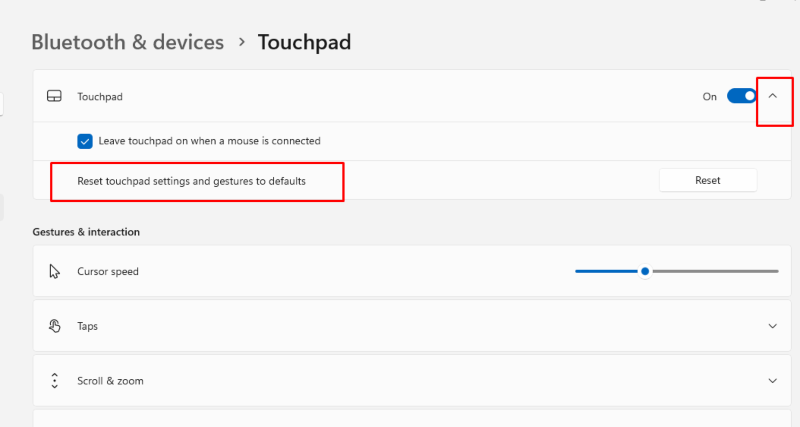Click the Scroll & zoom arrows icon
Screen dimensions: 800x427
(x=55, y=381)
